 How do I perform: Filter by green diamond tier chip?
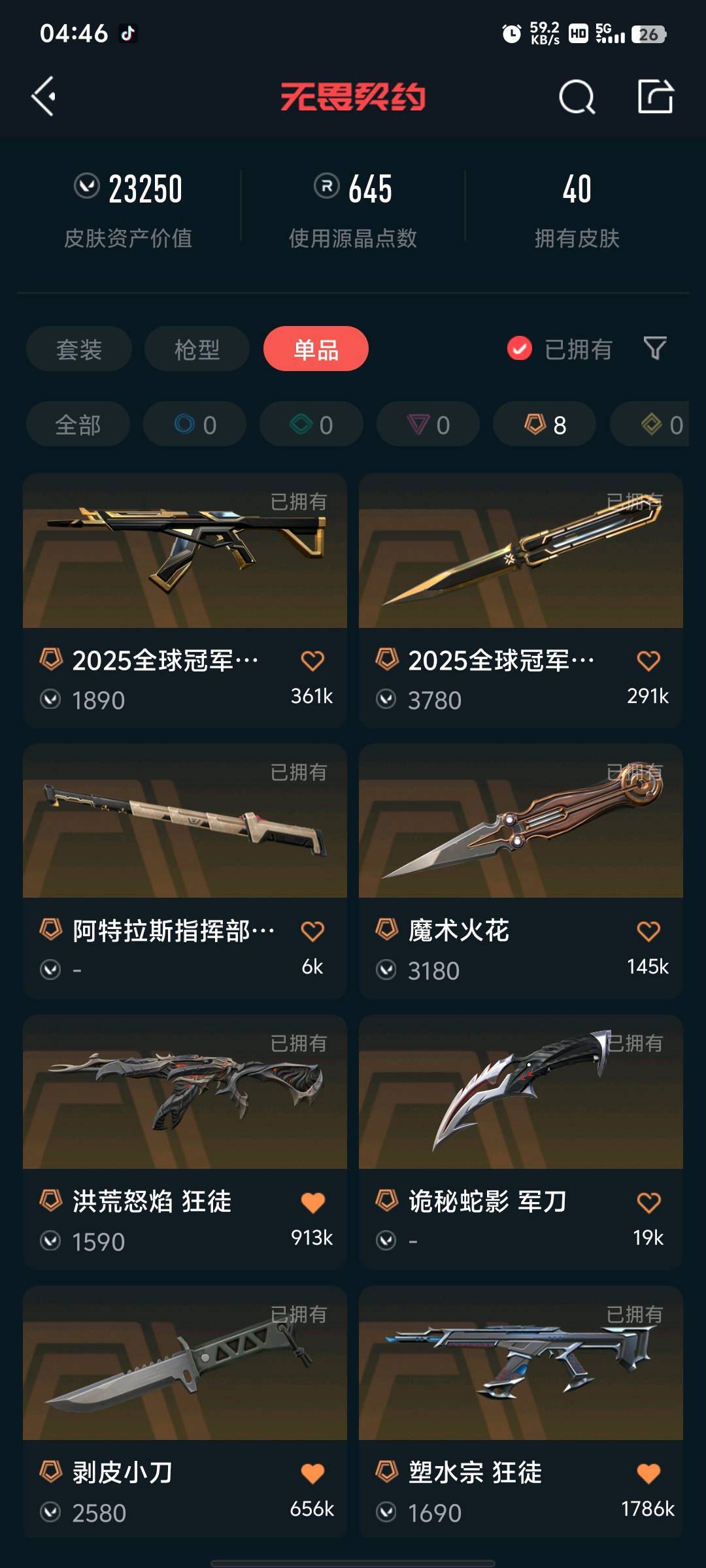(x=311, y=424)
